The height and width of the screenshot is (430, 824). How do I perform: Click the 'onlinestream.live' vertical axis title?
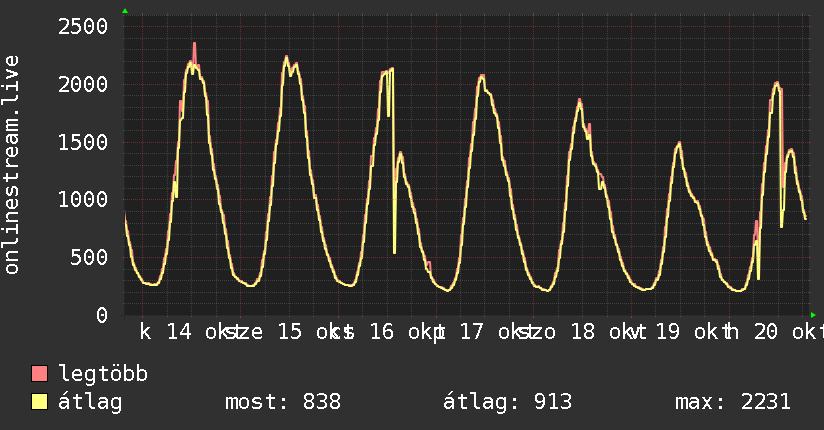(11, 165)
